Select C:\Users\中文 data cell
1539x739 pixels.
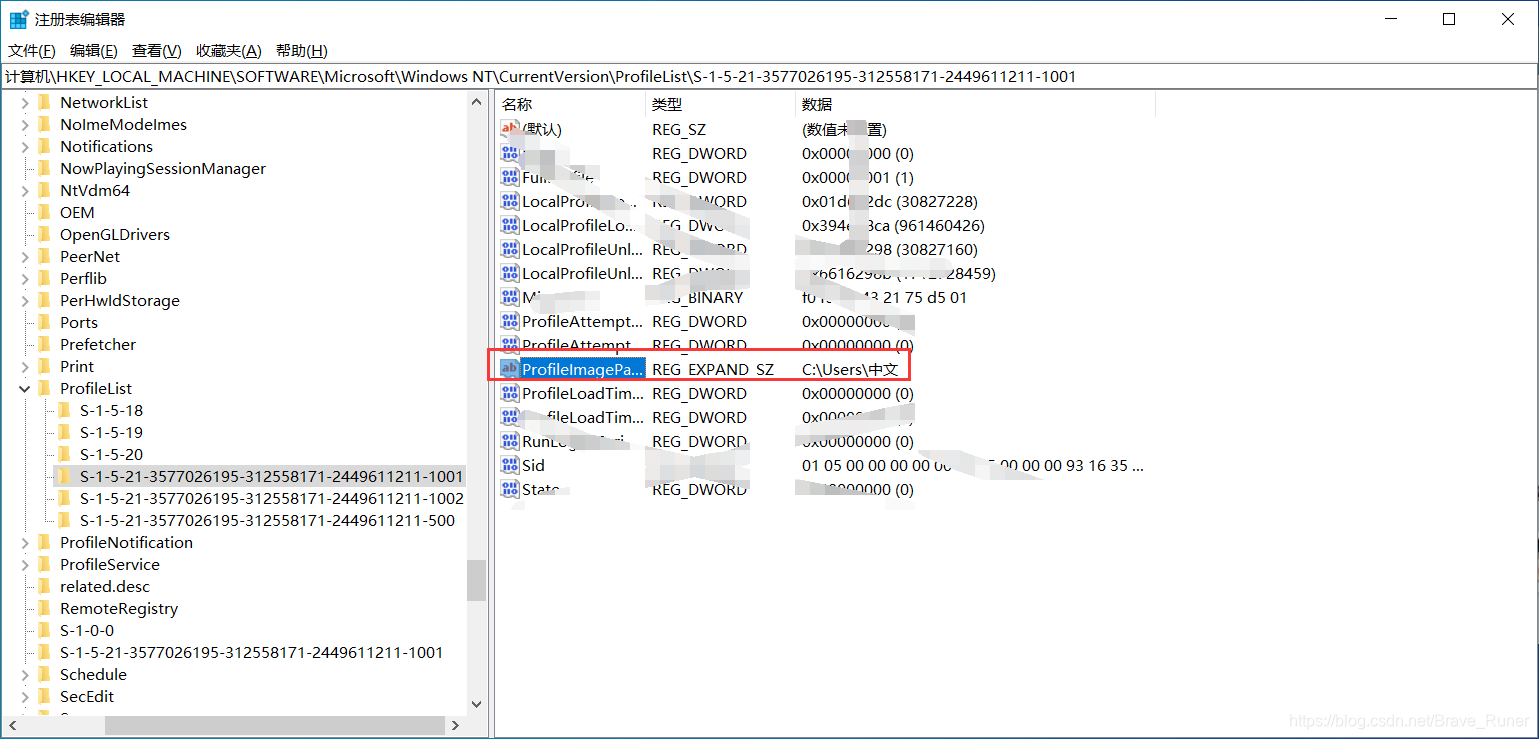click(x=850, y=369)
